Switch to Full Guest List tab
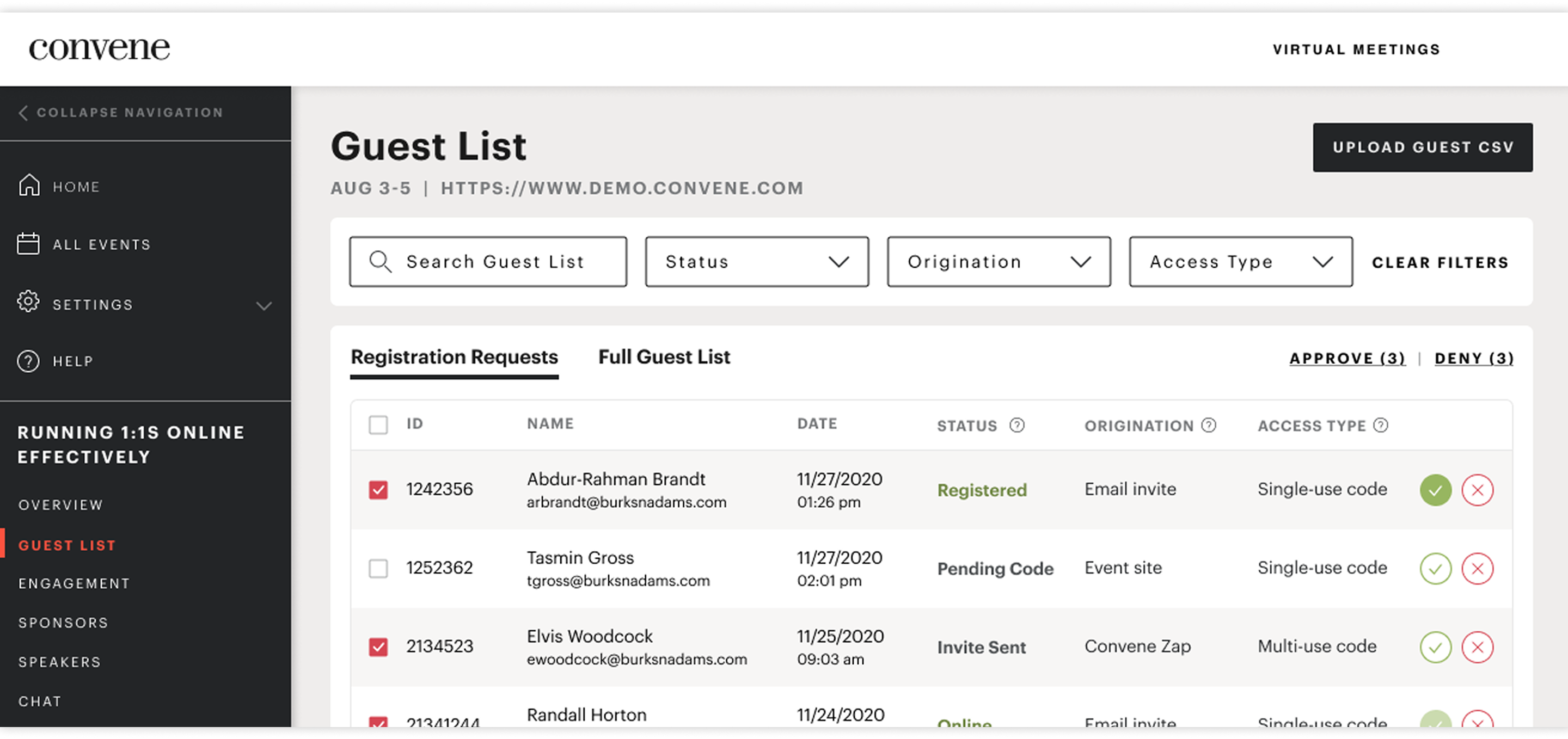Screen dimensions: 1568x739 click(x=664, y=357)
